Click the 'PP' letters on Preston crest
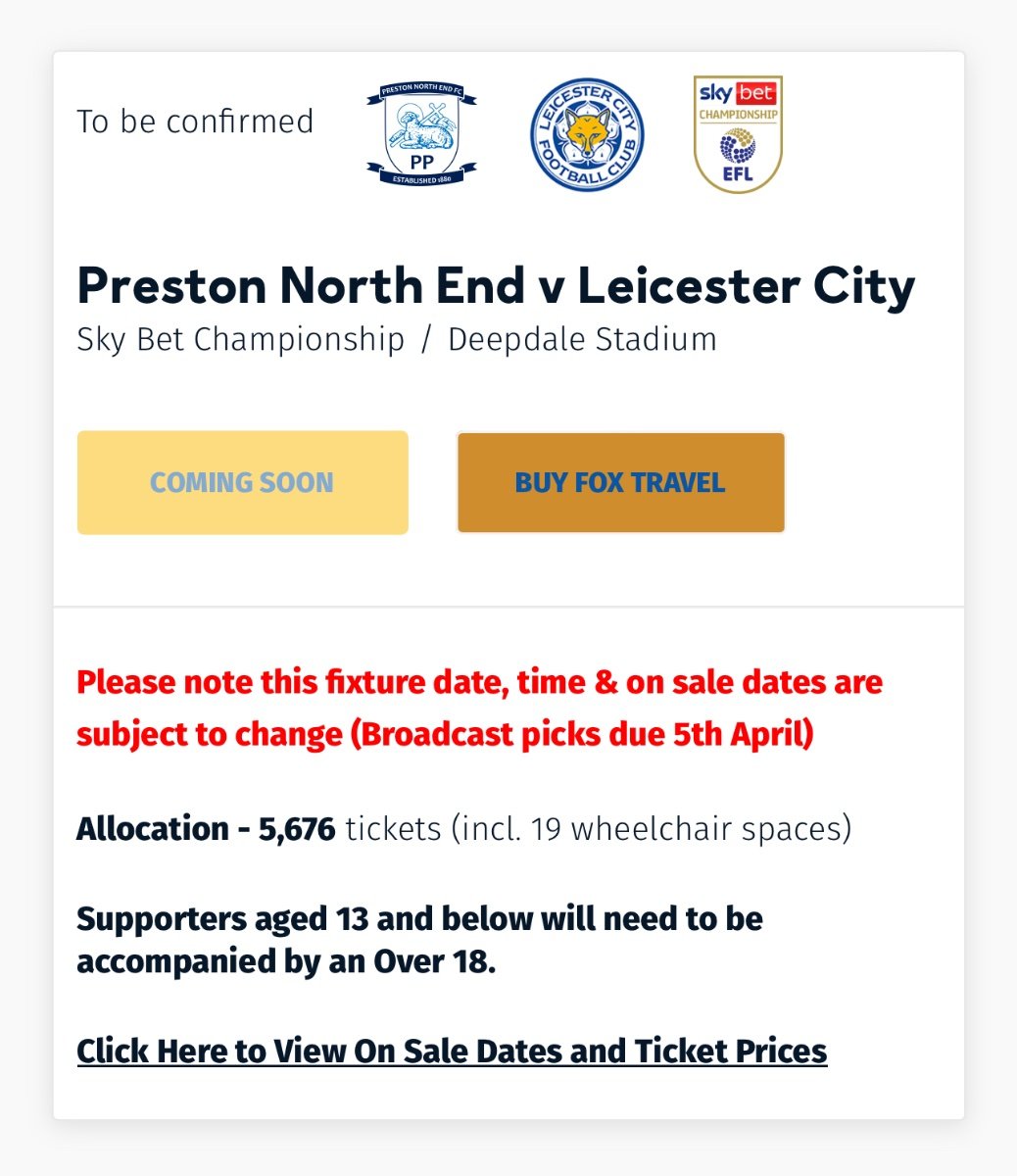The width and height of the screenshot is (1017, 1176). [422, 163]
